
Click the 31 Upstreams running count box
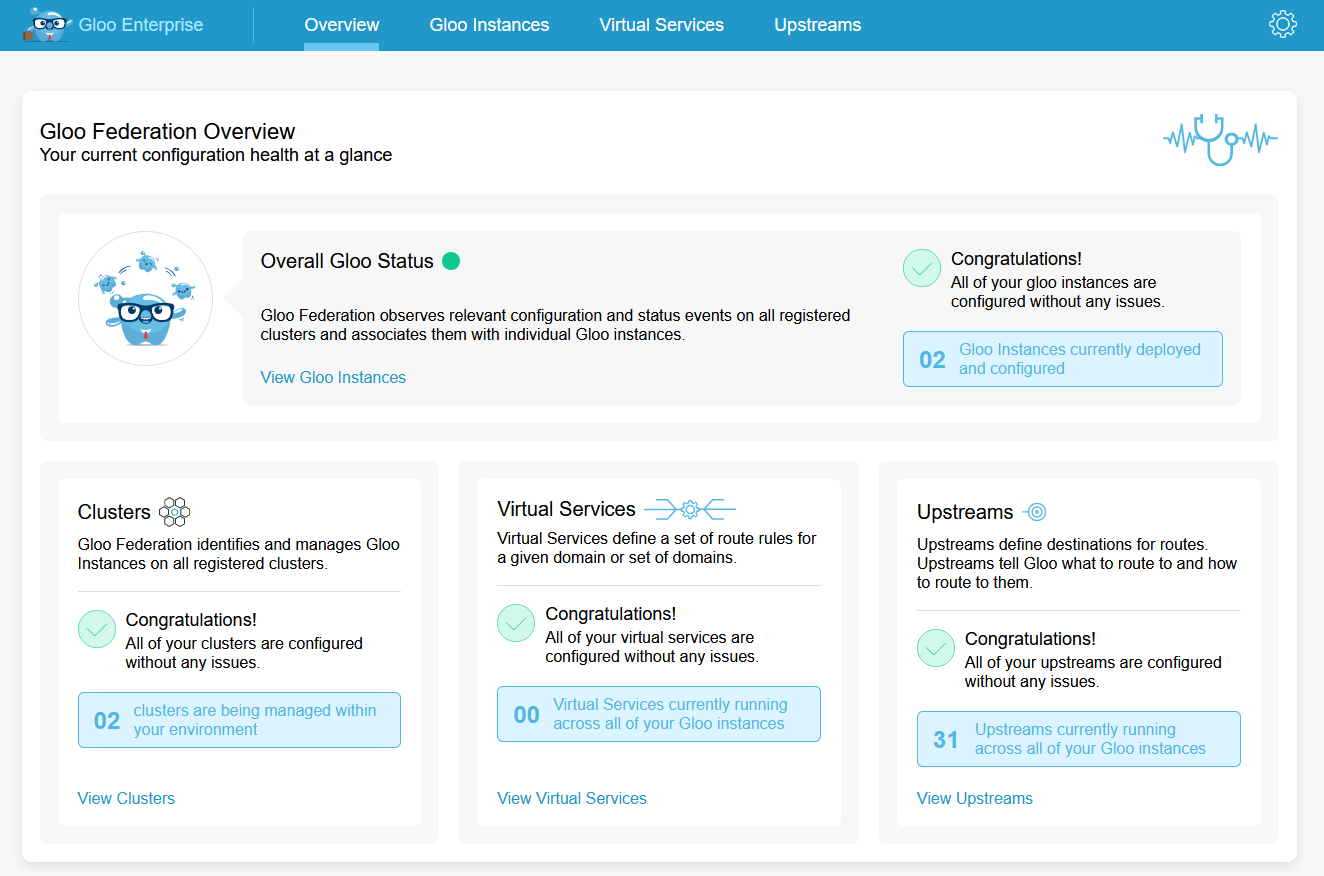point(1079,739)
